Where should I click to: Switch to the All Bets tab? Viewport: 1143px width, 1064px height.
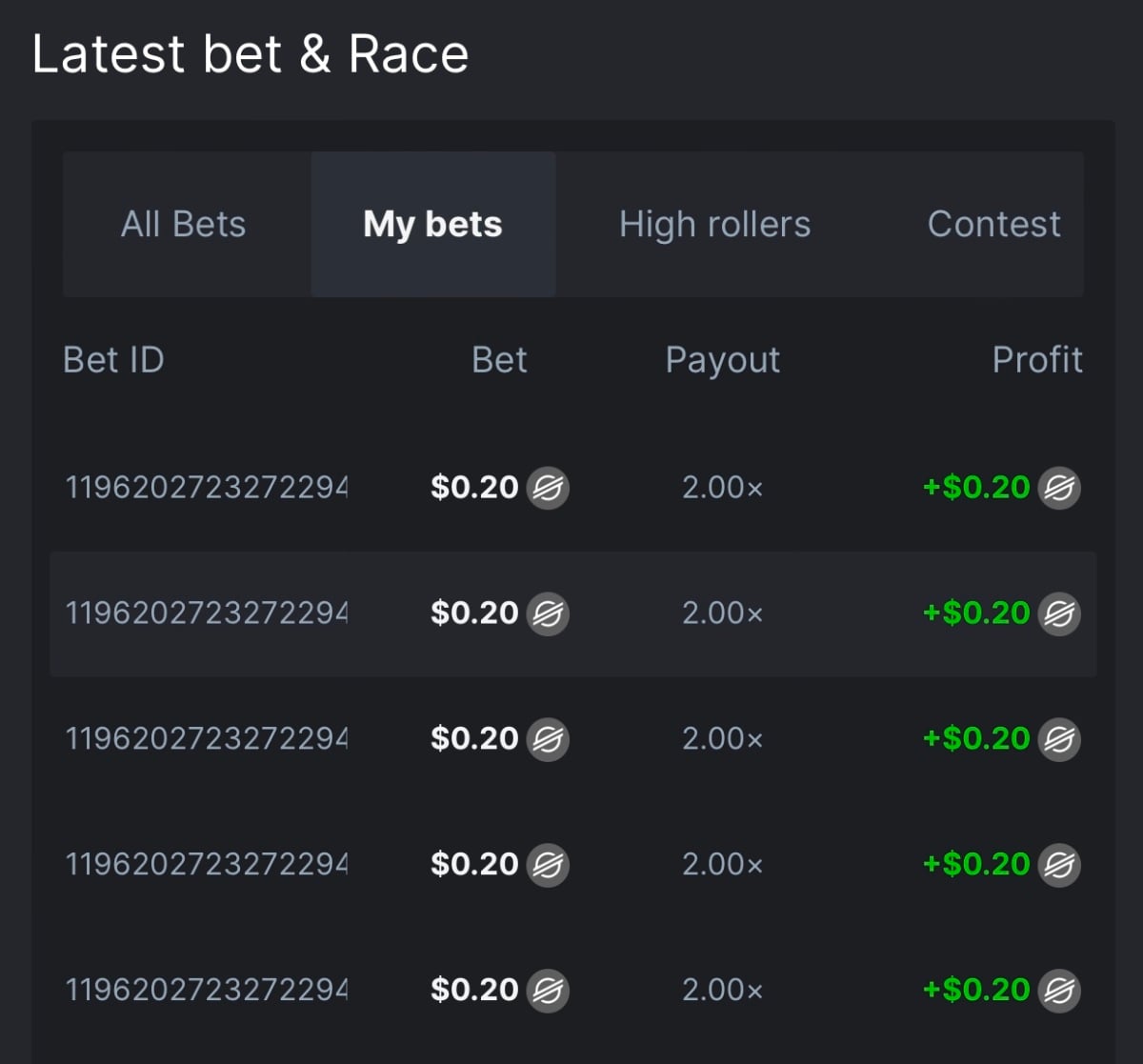tap(183, 225)
